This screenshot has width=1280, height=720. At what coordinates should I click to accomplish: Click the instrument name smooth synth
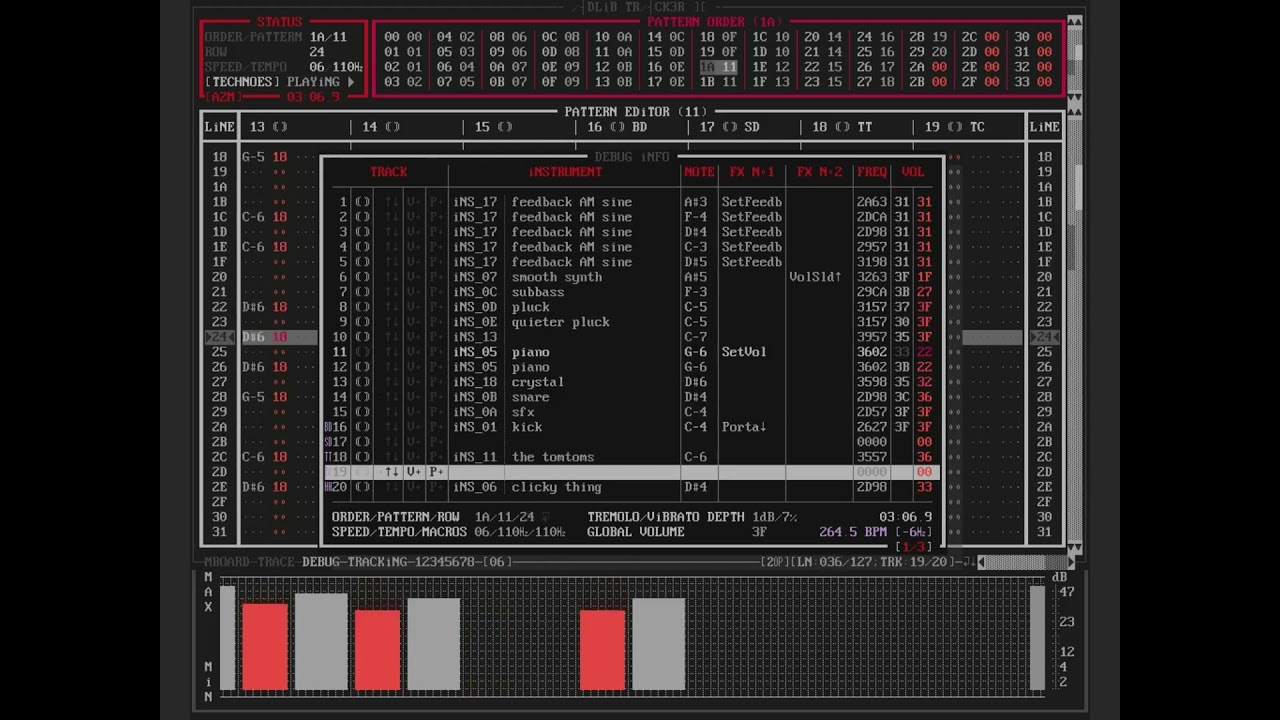pos(557,277)
